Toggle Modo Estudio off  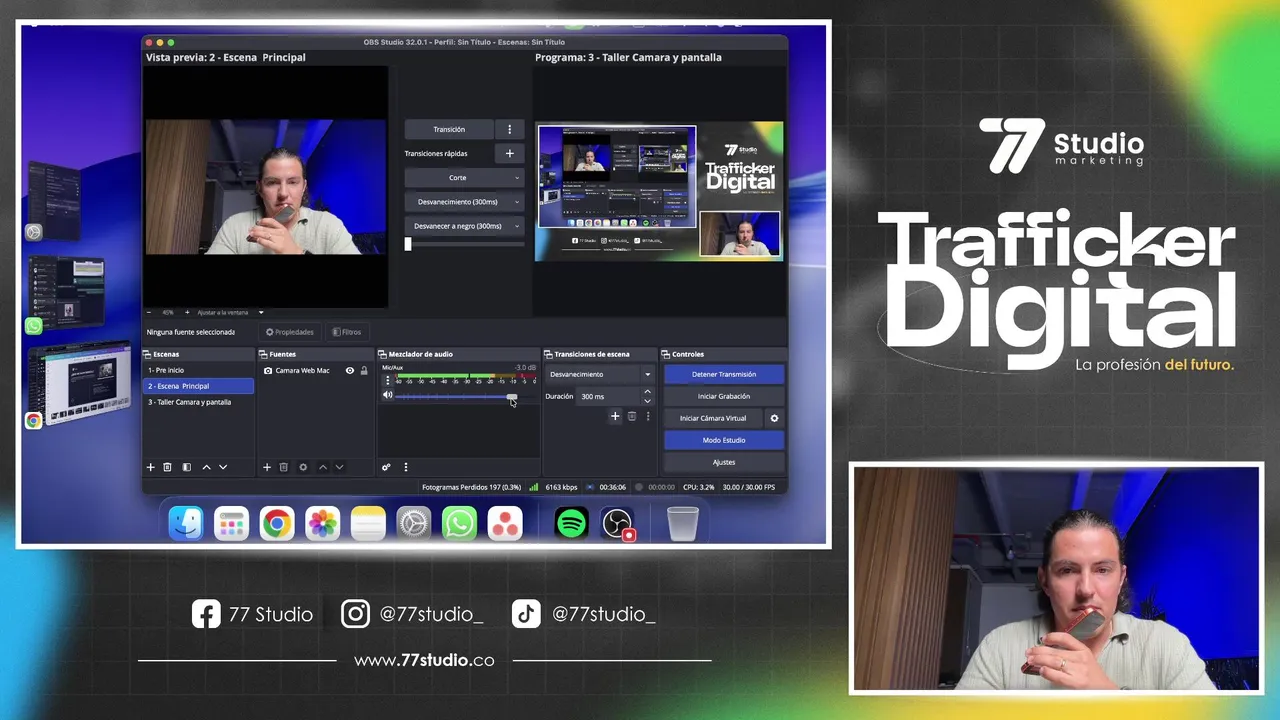(x=724, y=440)
